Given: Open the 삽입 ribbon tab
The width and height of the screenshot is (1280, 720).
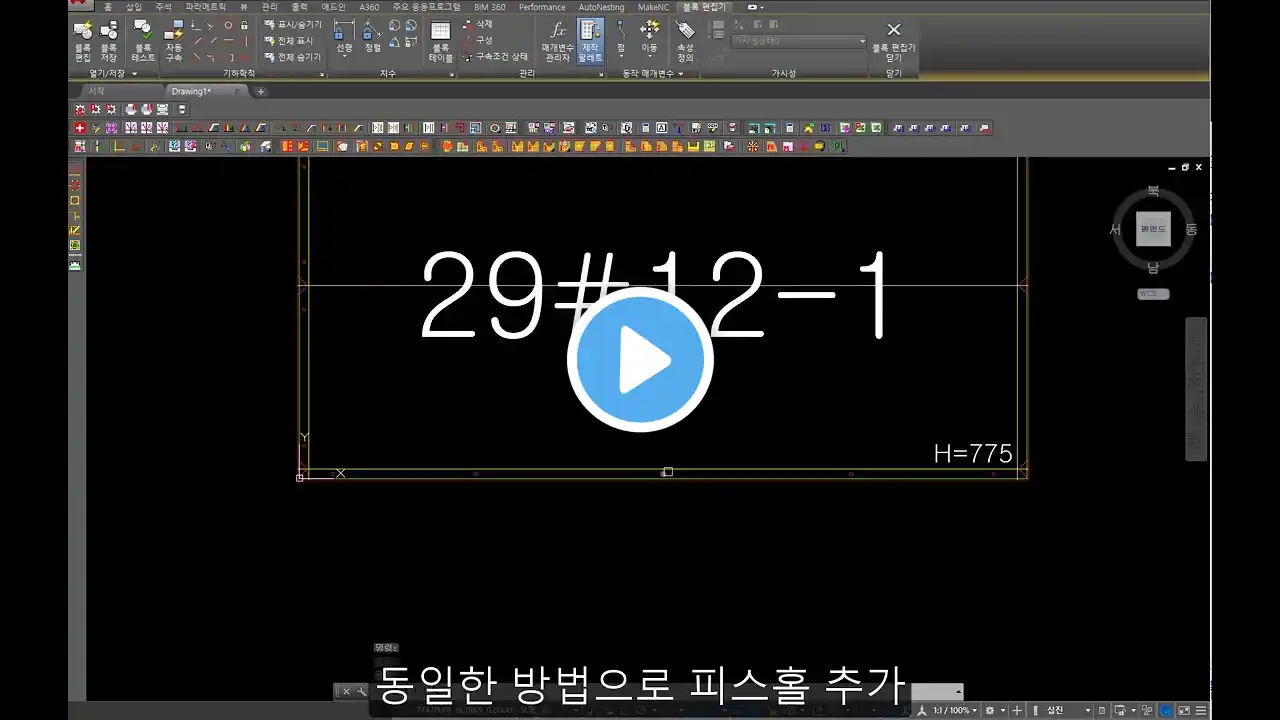Looking at the screenshot, I should tap(134, 6).
